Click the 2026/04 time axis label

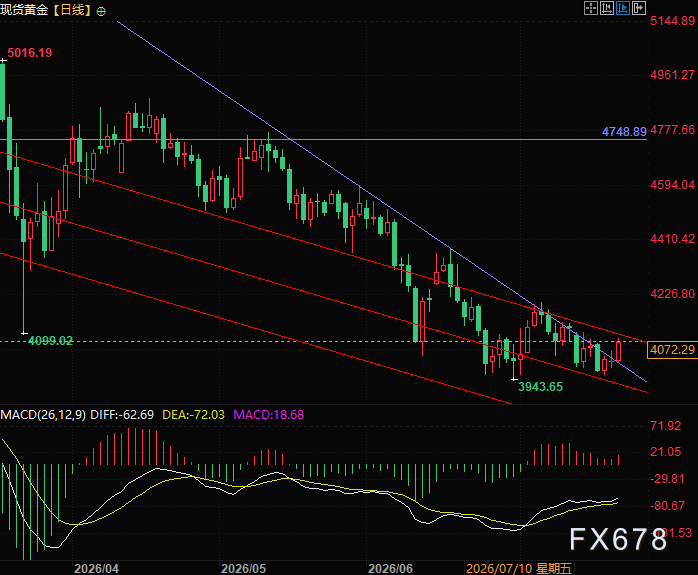click(96, 568)
